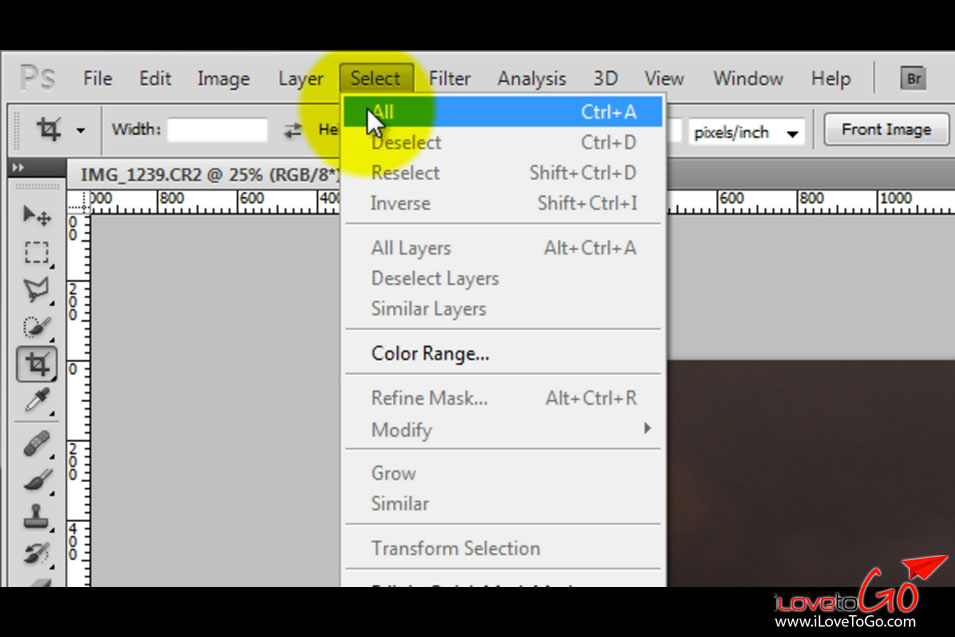The height and width of the screenshot is (637, 955).
Task: Open the File menu
Action: (x=97, y=79)
